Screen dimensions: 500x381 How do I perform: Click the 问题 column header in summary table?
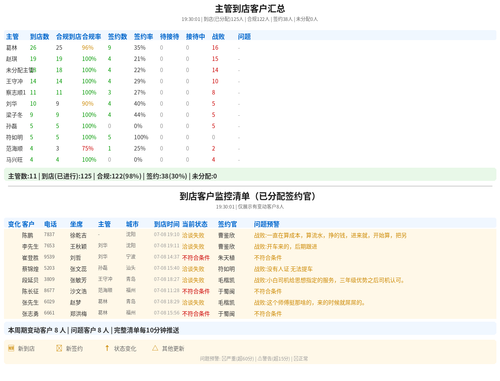244,37
